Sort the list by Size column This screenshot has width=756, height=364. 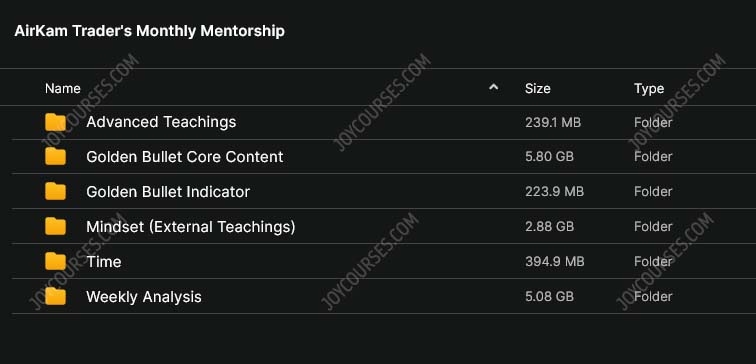538,89
